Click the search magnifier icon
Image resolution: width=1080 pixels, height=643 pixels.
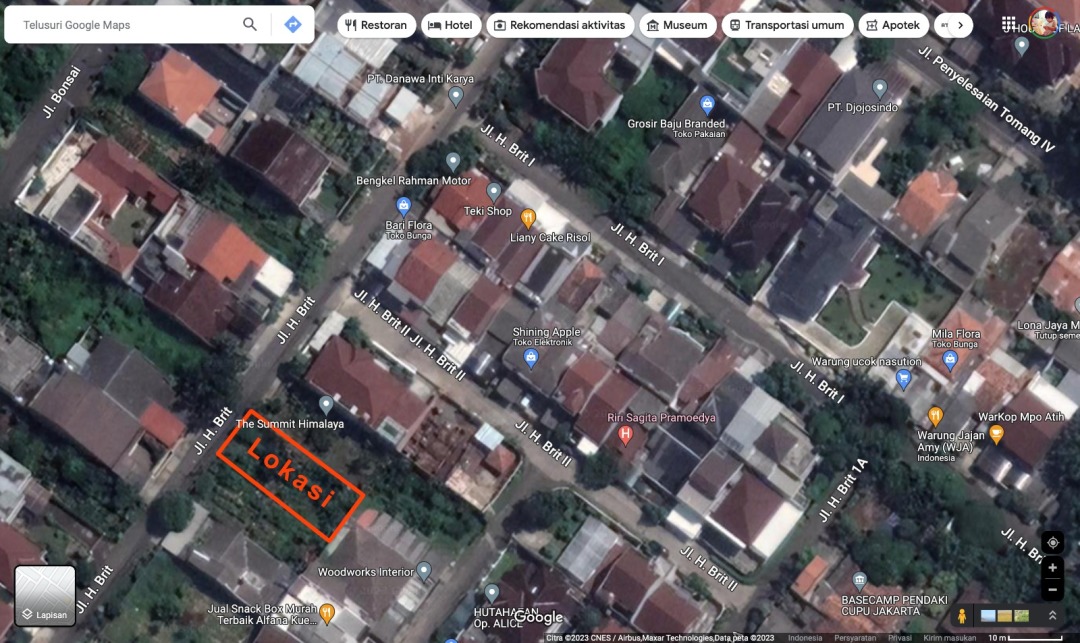click(x=250, y=25)
